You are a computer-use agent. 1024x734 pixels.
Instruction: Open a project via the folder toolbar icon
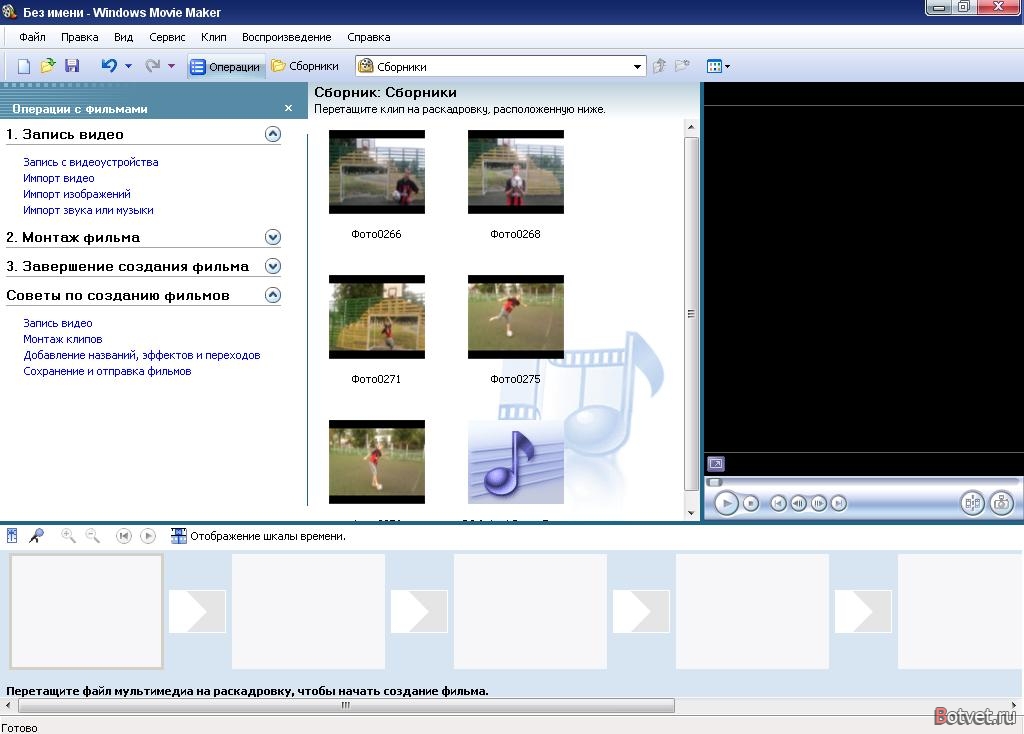coord(48,66)
